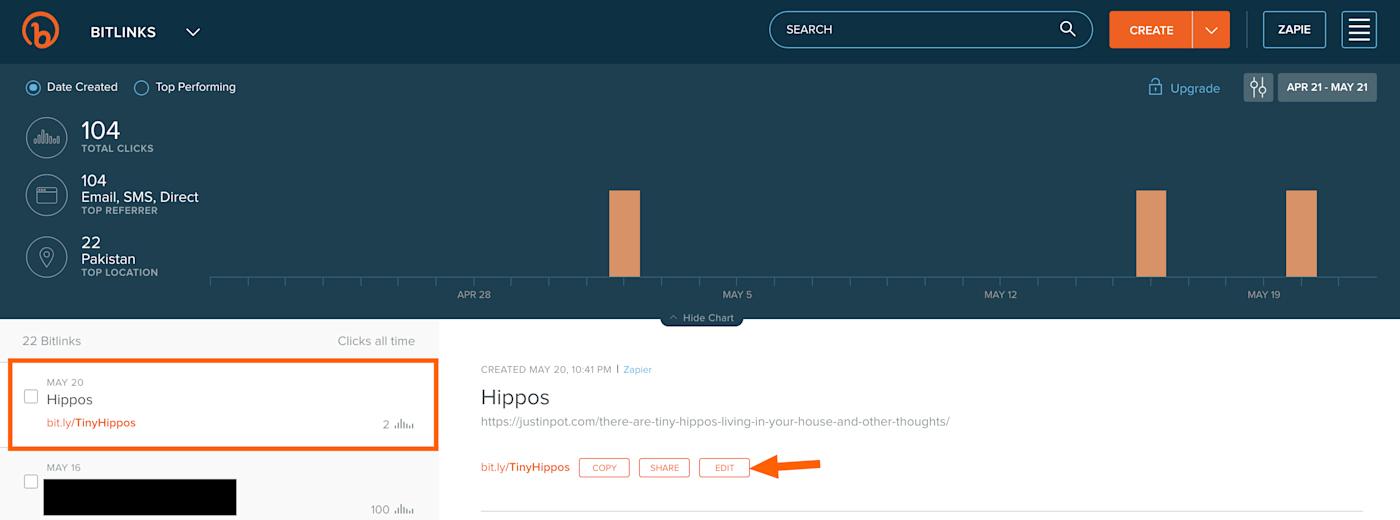This screenshot has width=1400, height=520.
Task: Click the Upgrade link
Action: coord(1195,88)
